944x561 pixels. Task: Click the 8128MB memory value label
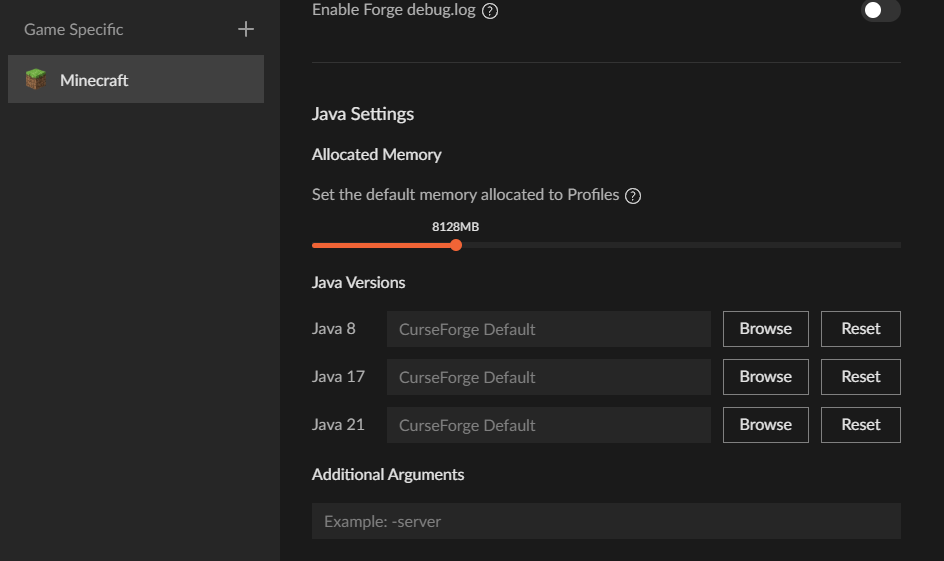(455, 227)
